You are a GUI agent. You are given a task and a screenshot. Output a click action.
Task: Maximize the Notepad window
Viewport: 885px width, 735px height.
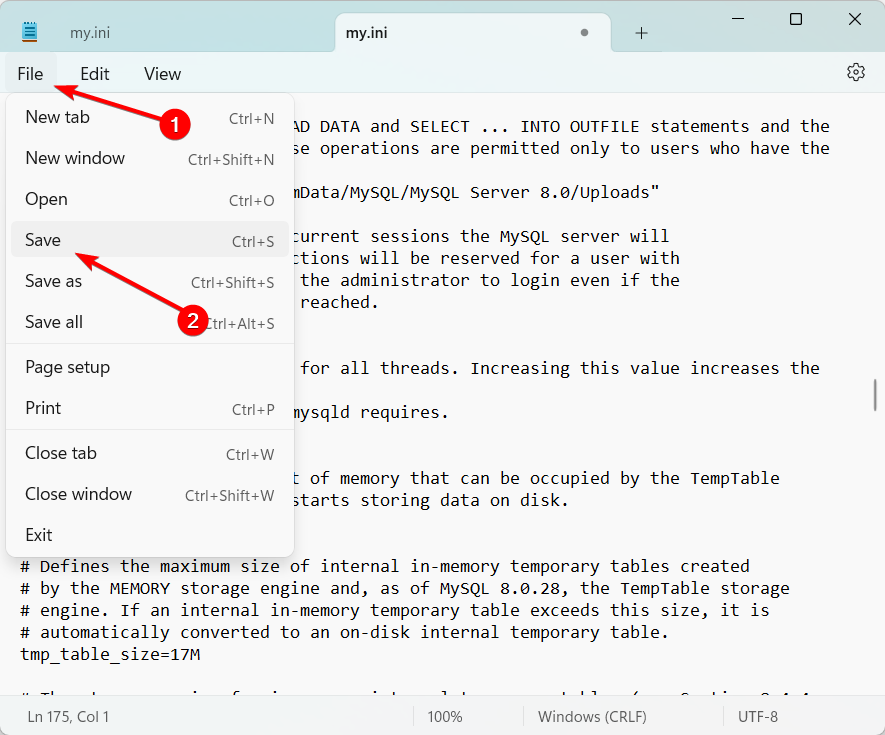point(796,19)
